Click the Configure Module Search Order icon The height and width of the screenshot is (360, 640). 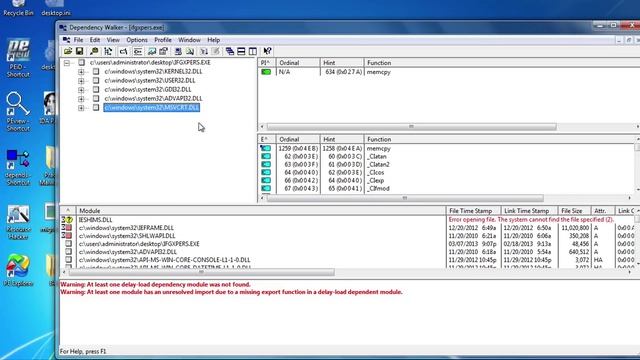click(190, 51)
